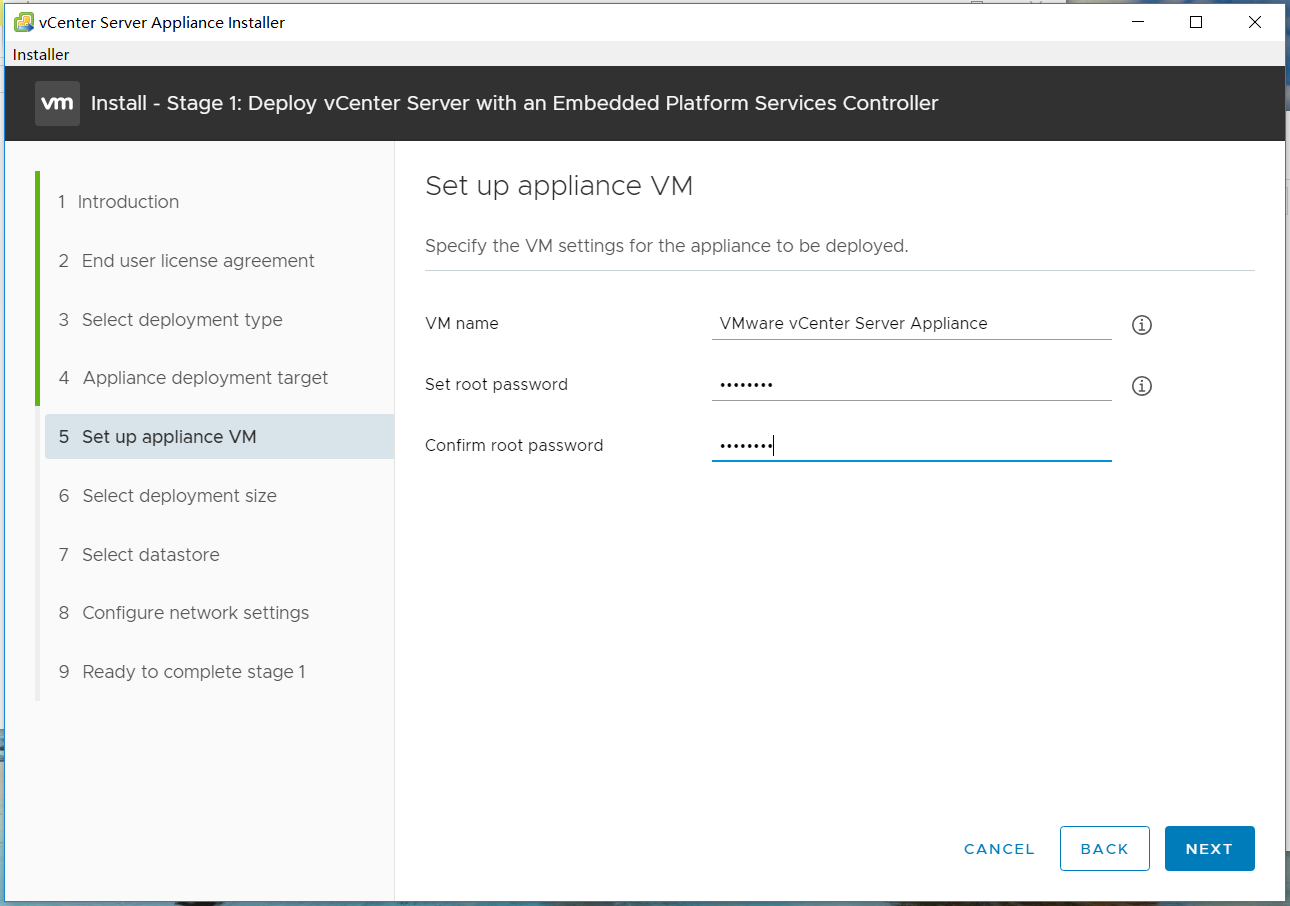Viewport: 1290px width, 906px height.
Task: Select step 6 Select deployment size
Action: pyautogui.click(x=167, y=496)
